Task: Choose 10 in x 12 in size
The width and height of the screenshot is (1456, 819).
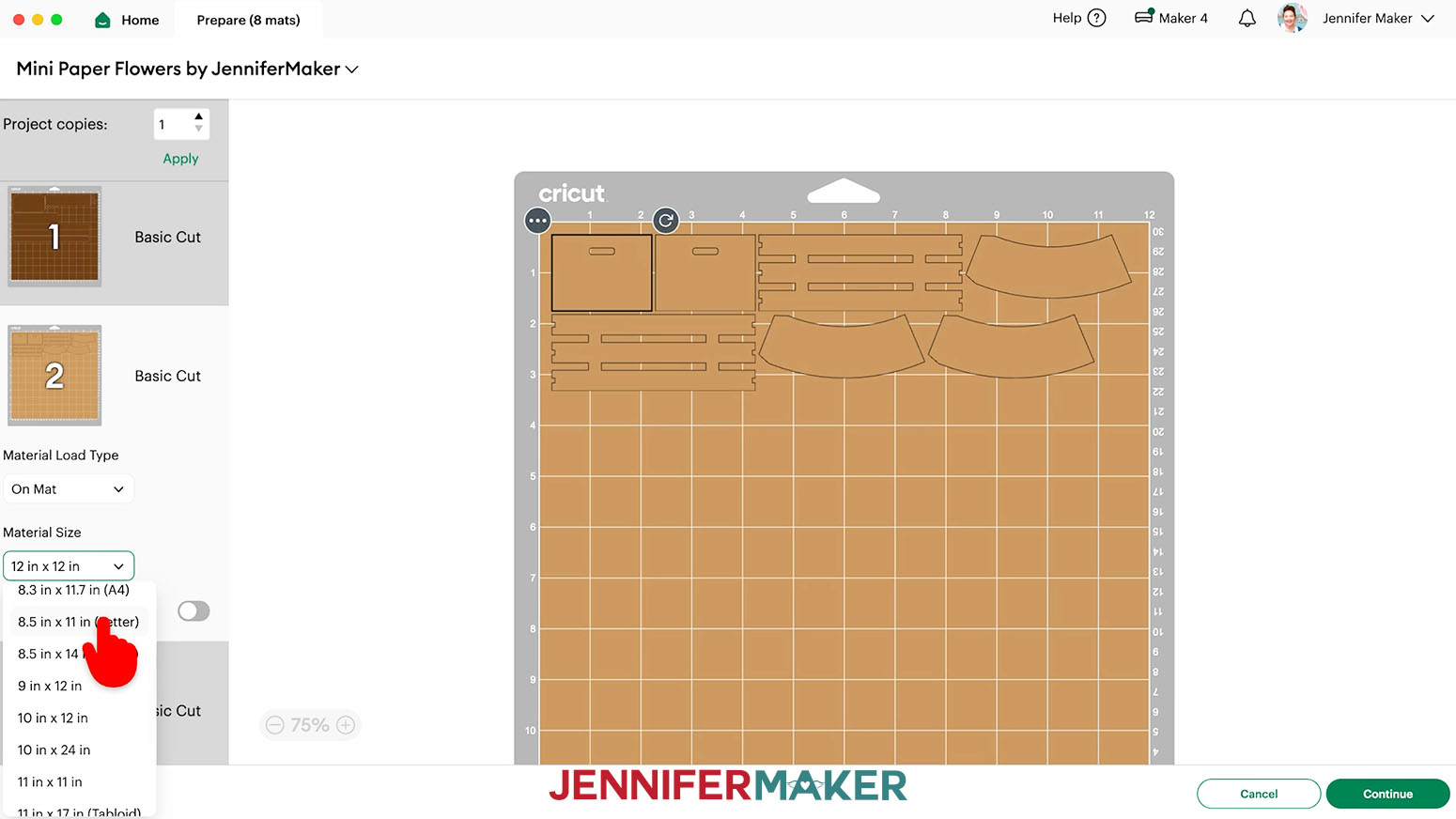Action: (x=53, y=718)
